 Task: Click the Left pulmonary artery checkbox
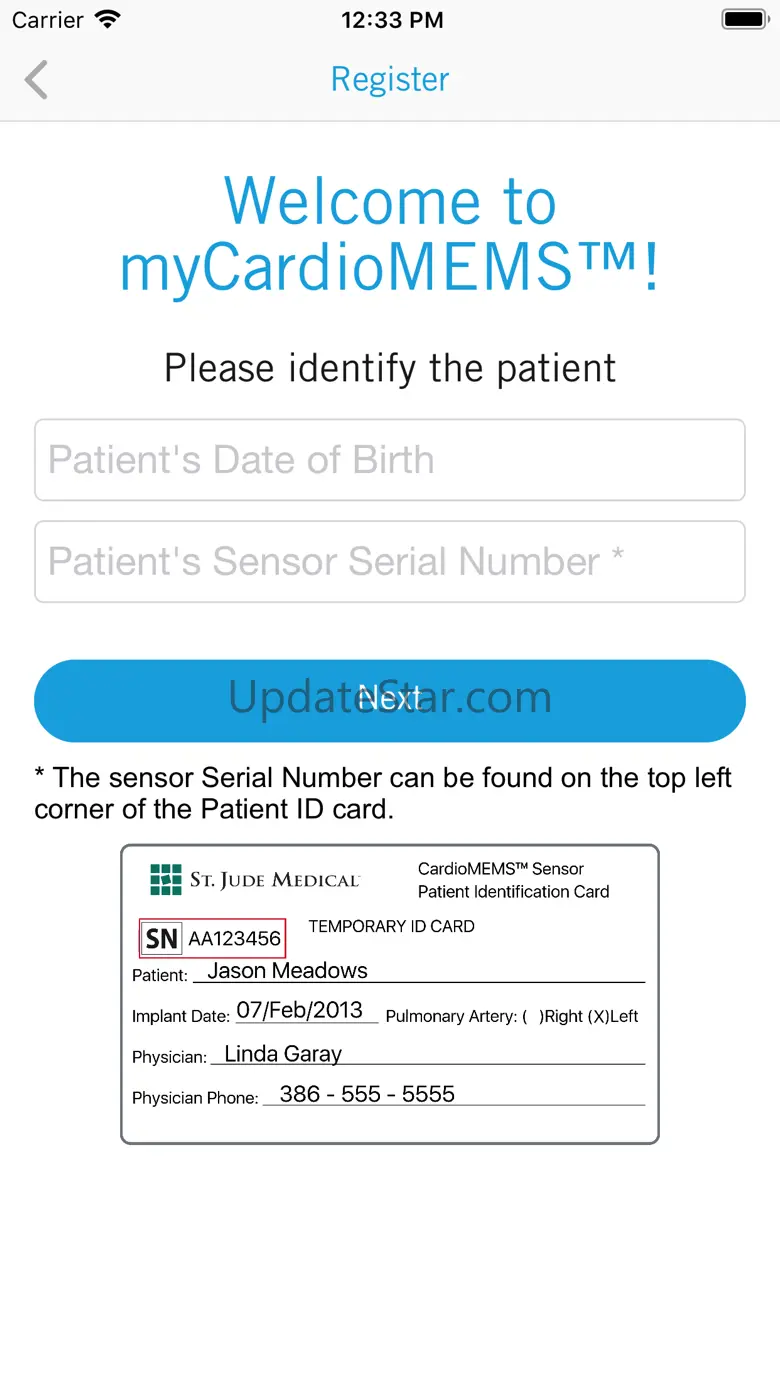coord(600,1016)
